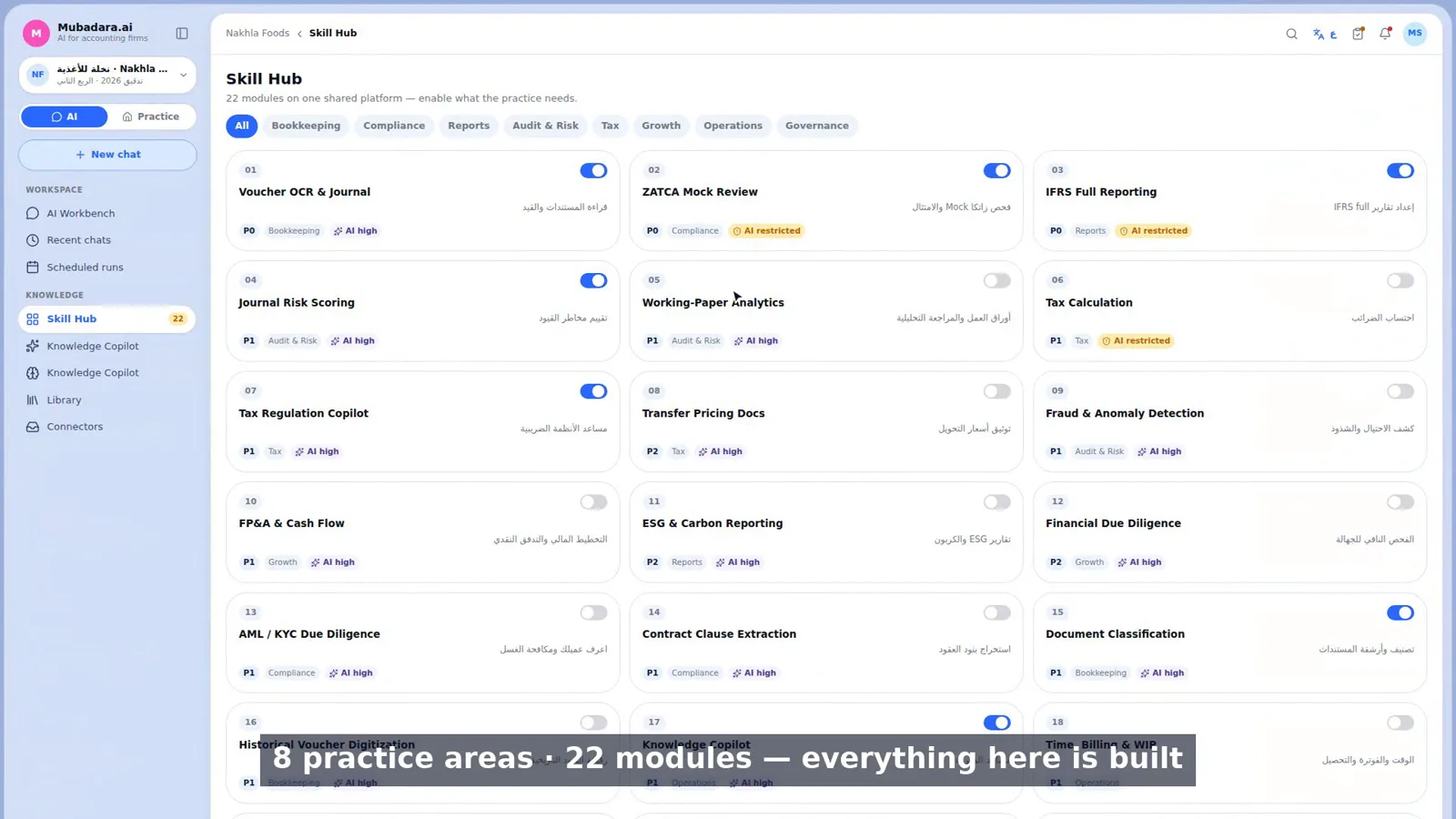Open the search magnifier icon
The height and width of the screenshot is (819, 1456).
click(1291, 34)
